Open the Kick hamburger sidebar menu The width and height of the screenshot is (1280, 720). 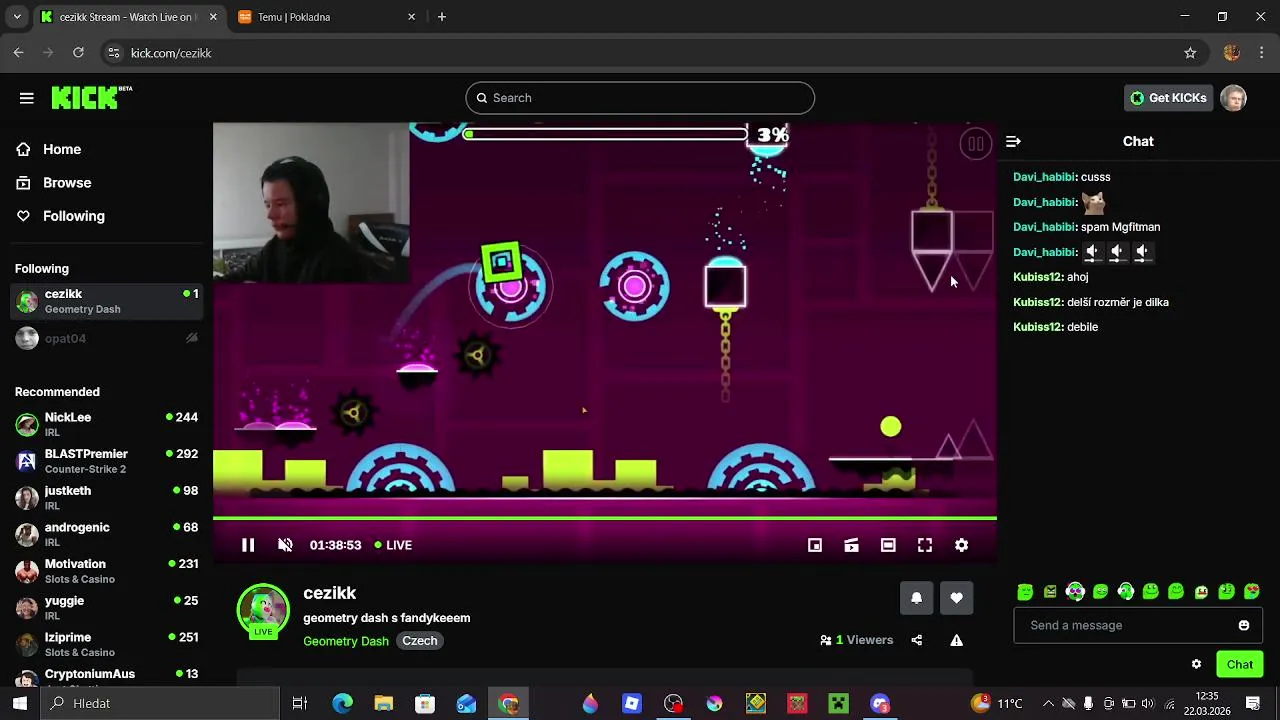tap(27, 98)
